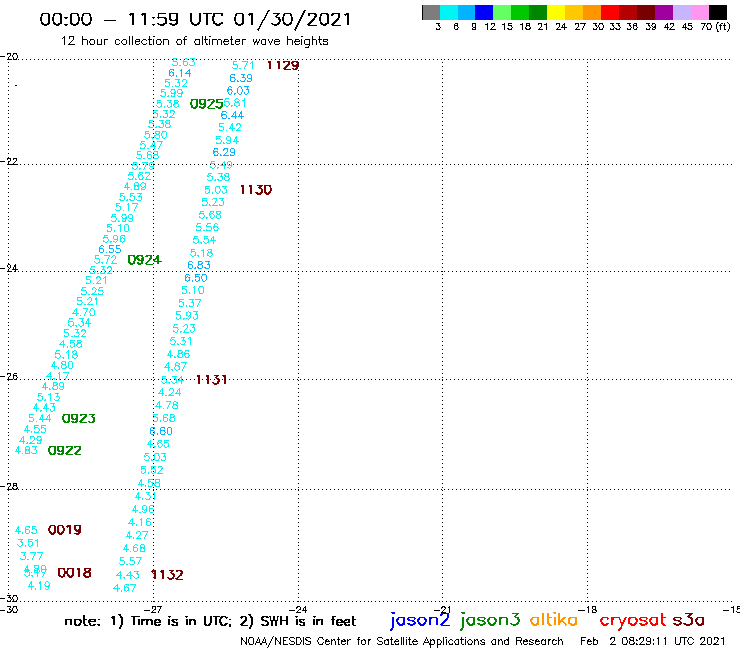Click the gray swatch in the color scale
The width and height of the screenshot is (740, 650).
pos(431,12)
